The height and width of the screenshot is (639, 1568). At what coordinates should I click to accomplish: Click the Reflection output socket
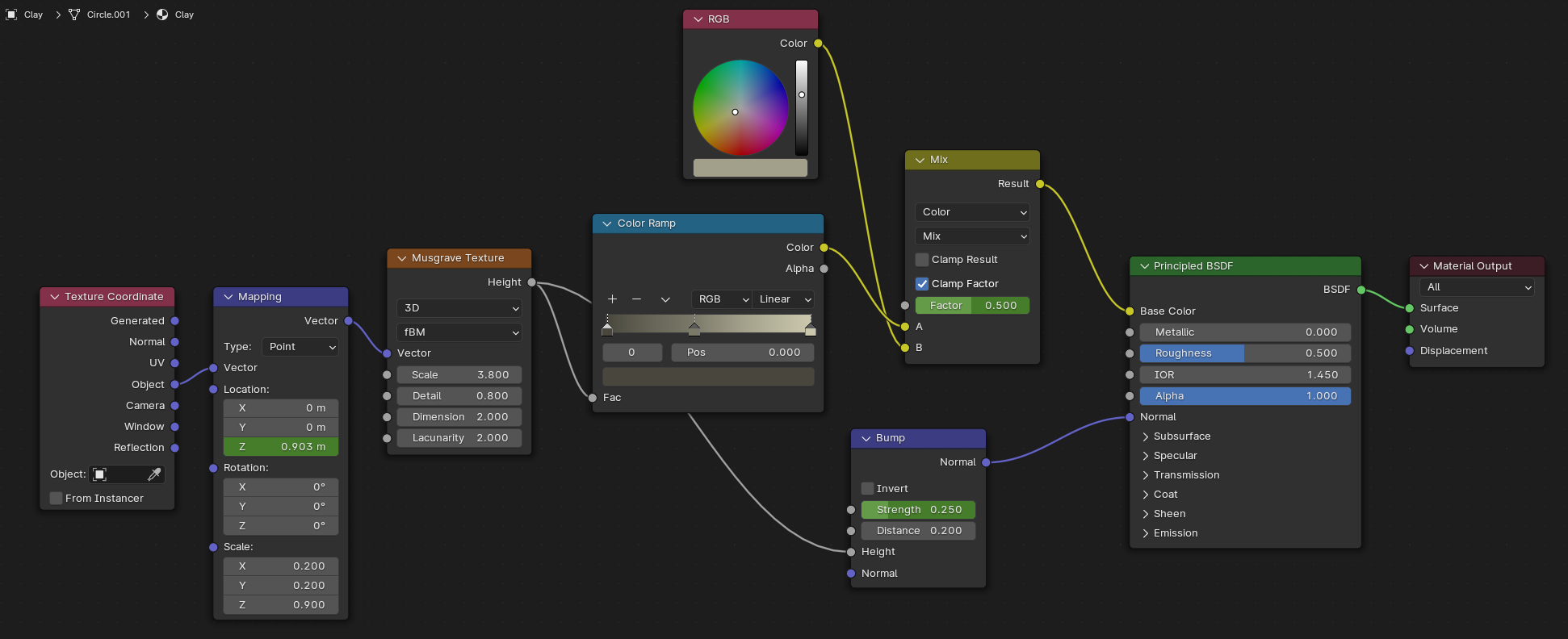(x=175, y=448)
